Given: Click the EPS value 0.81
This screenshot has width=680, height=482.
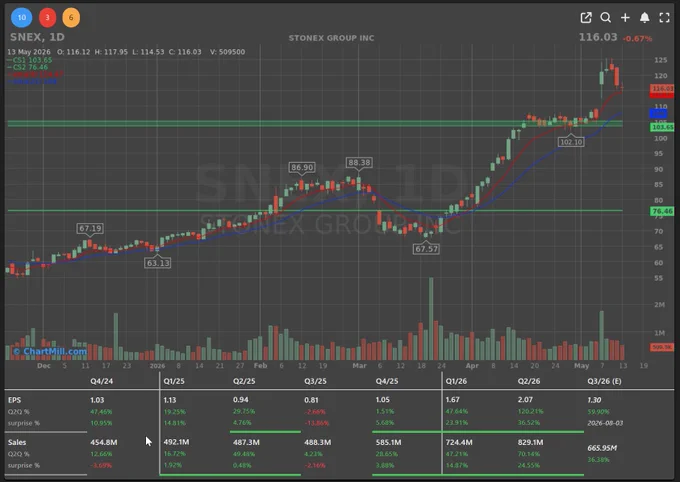Looking at the screenshot, I should [x=311, y=400].
